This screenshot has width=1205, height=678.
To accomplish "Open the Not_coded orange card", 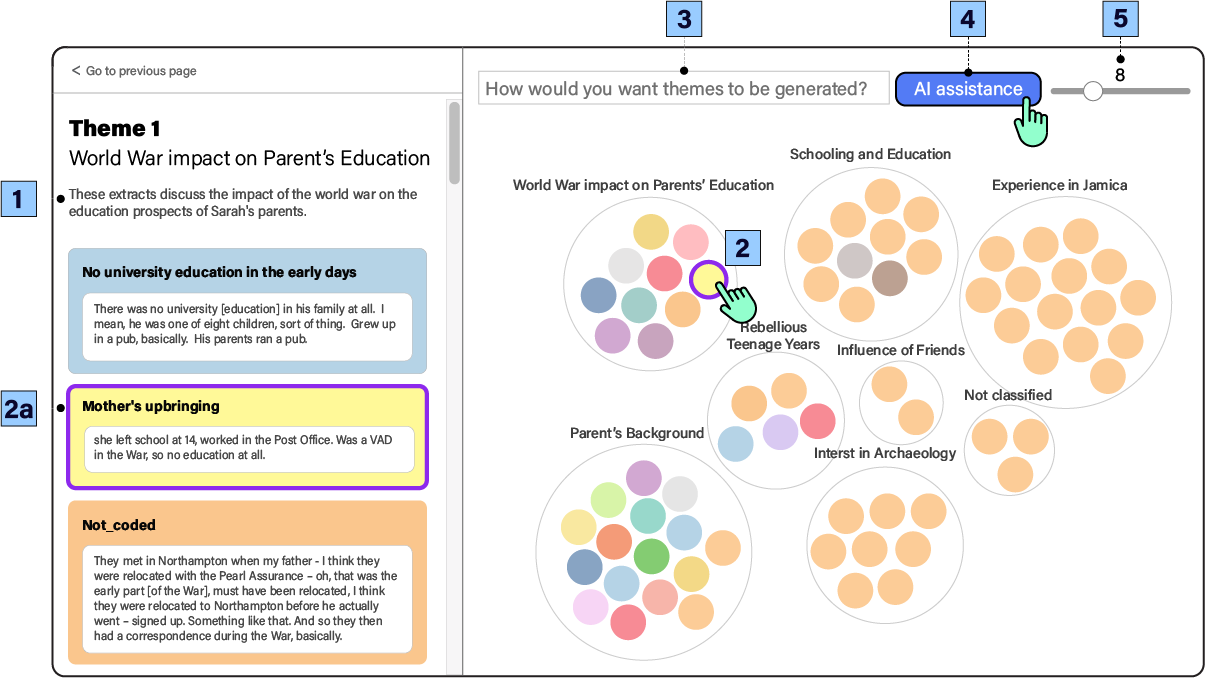I will [x=247, y=583].
